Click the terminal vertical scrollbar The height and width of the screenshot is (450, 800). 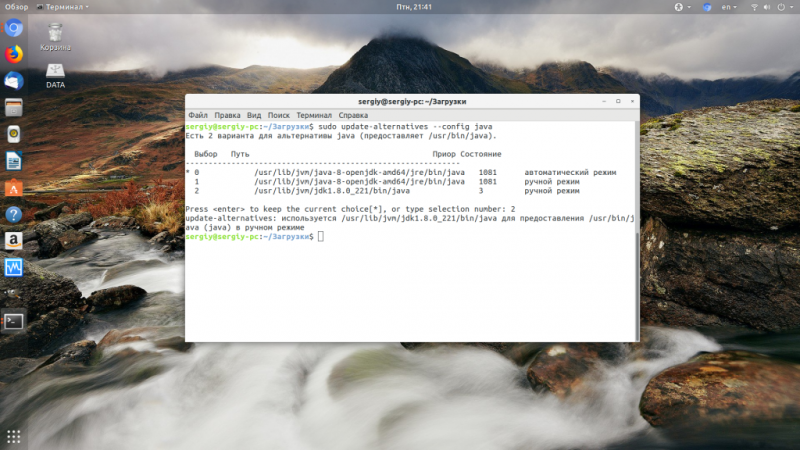[x=637, y=286]
